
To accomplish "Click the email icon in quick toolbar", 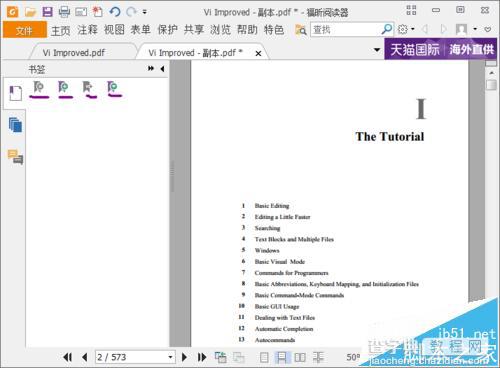I will pos(81,12).
